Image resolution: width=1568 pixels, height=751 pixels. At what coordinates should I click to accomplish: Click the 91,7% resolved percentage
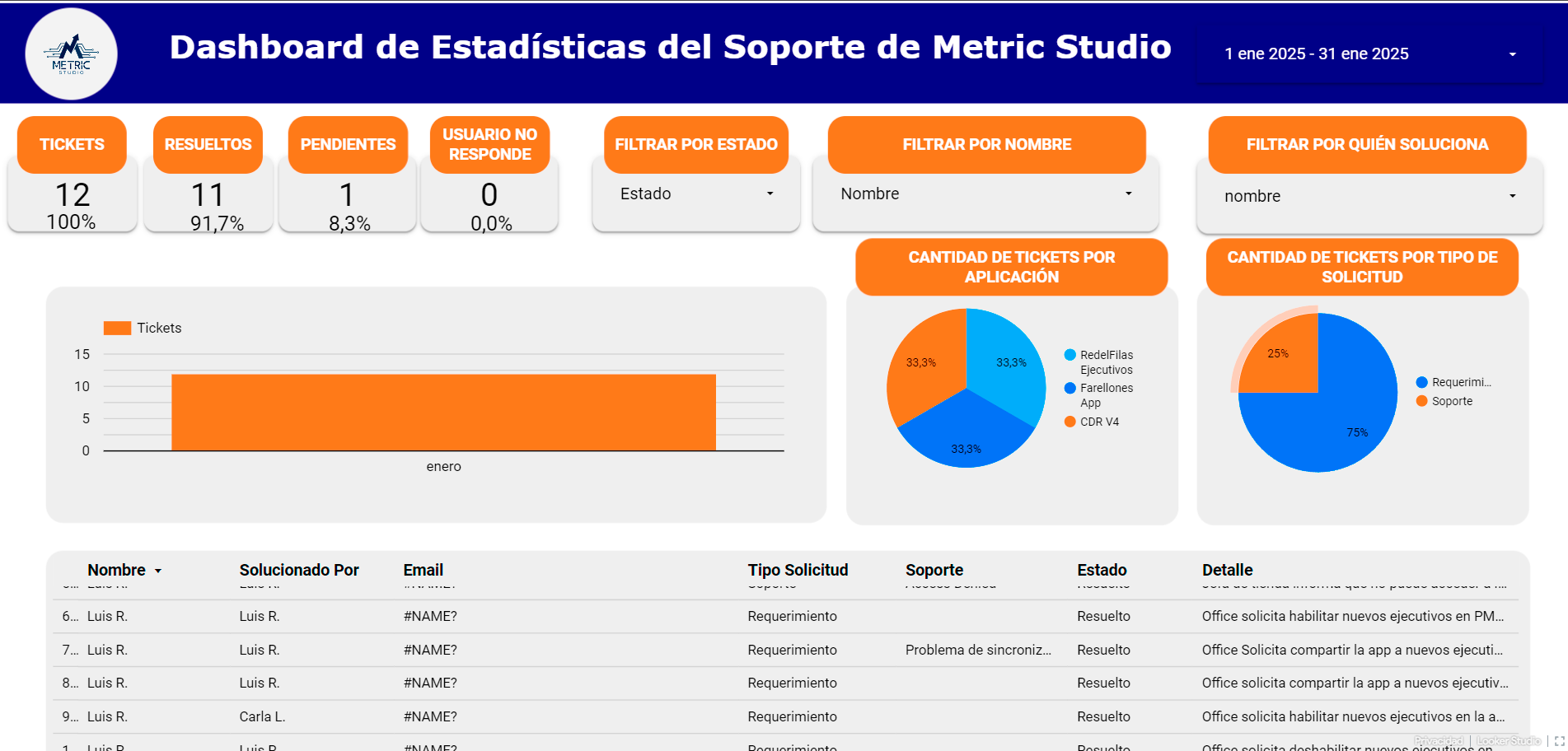218,224
